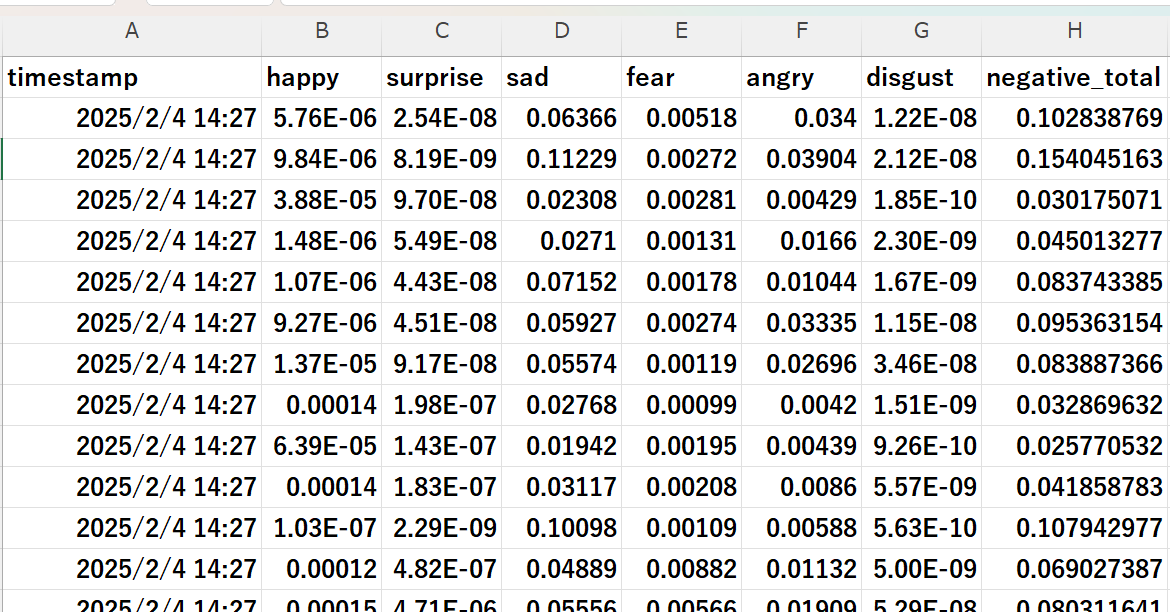This screenshot has height=612, width=1170.
Task: Click the 'disgust' header cell
Action: point(922,78)
